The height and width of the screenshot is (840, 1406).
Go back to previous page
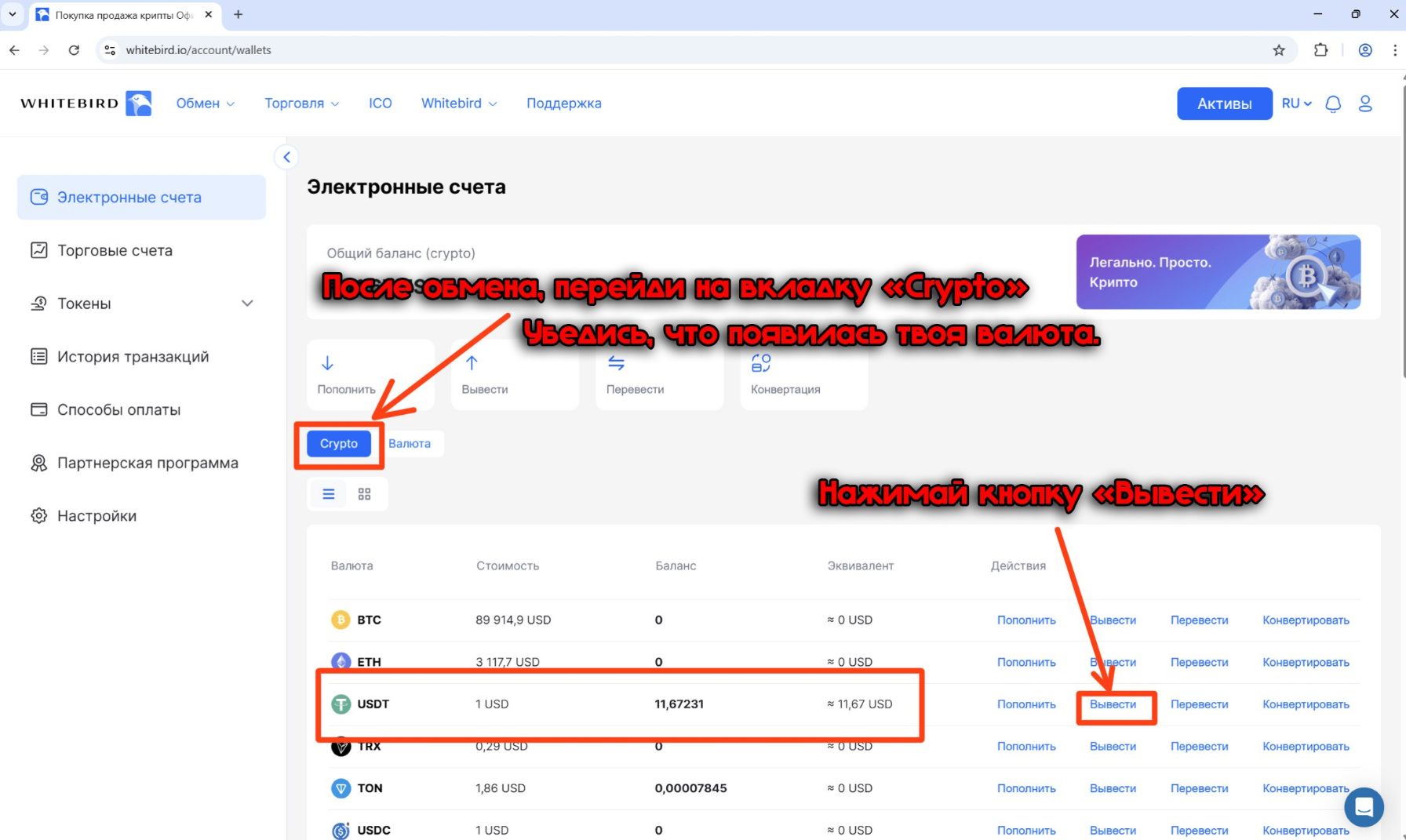14,50
